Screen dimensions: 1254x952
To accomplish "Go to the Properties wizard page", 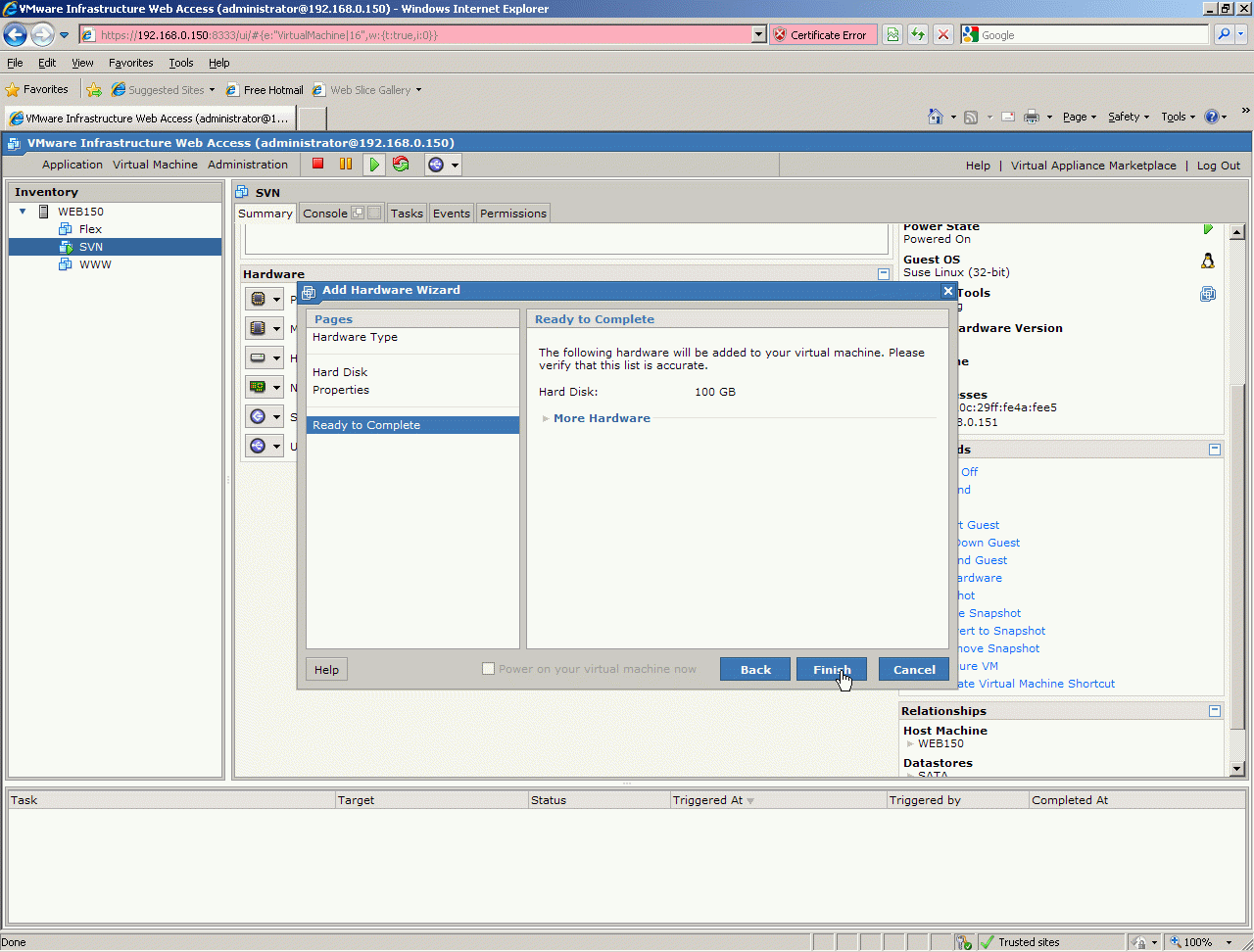I will point(341,390).
